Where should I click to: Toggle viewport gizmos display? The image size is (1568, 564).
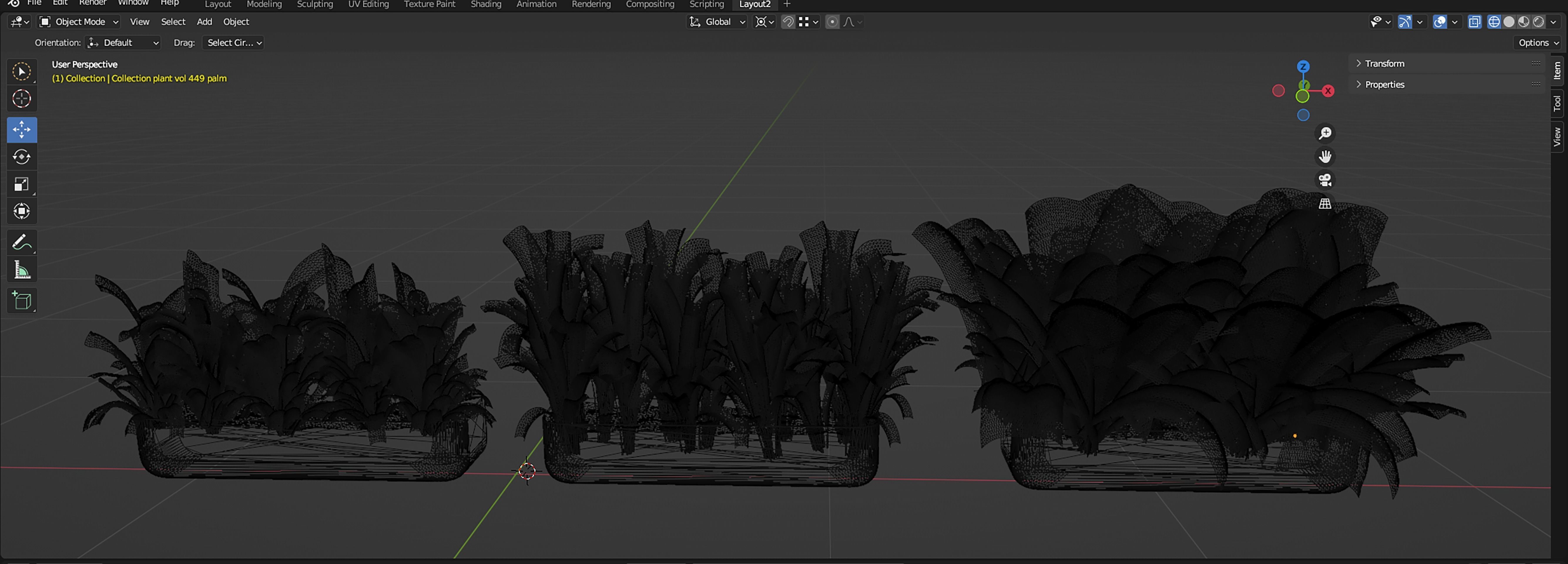pos(1404,22)
